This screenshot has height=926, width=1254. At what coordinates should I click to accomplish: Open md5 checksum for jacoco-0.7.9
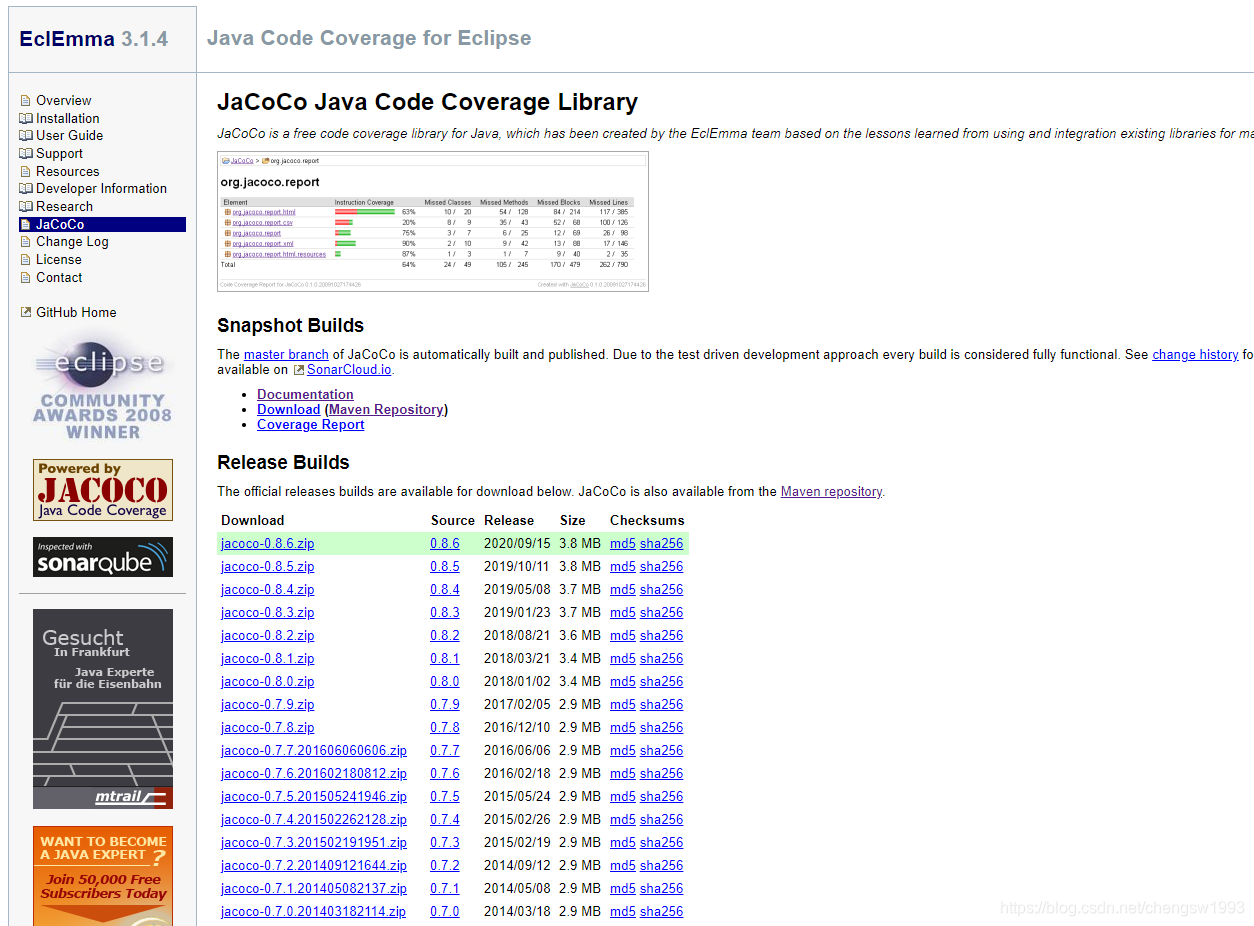point(623,704)
